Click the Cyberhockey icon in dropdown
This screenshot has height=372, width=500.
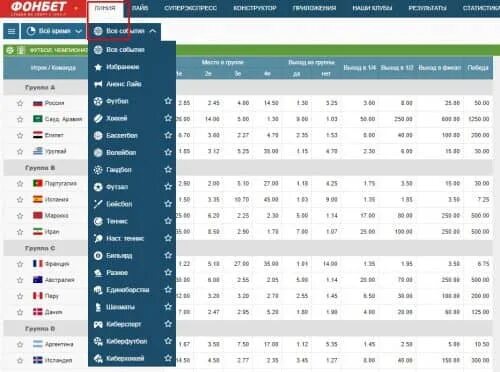pyautogui.click(x=98, y=359)
